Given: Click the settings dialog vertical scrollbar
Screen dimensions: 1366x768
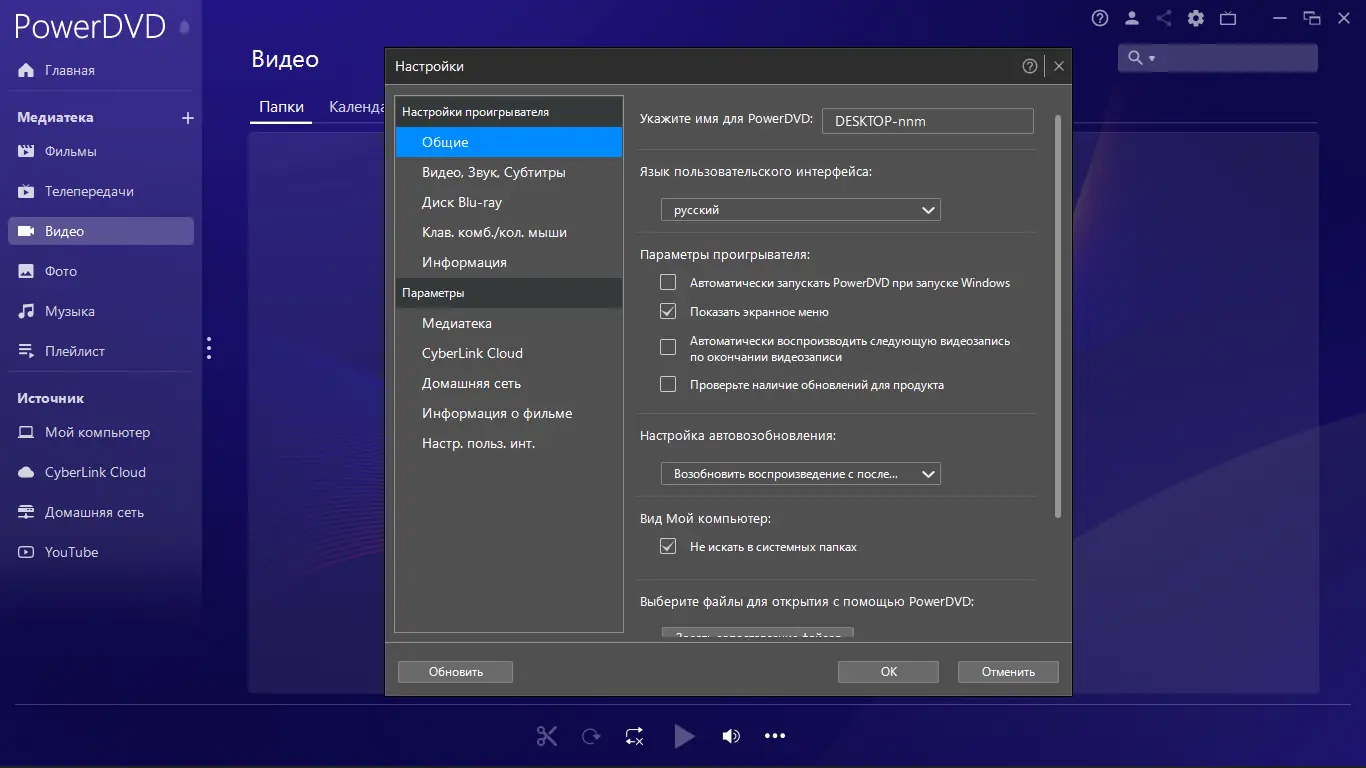Looking at the screenshot, I should click(x=1057, y=316).
